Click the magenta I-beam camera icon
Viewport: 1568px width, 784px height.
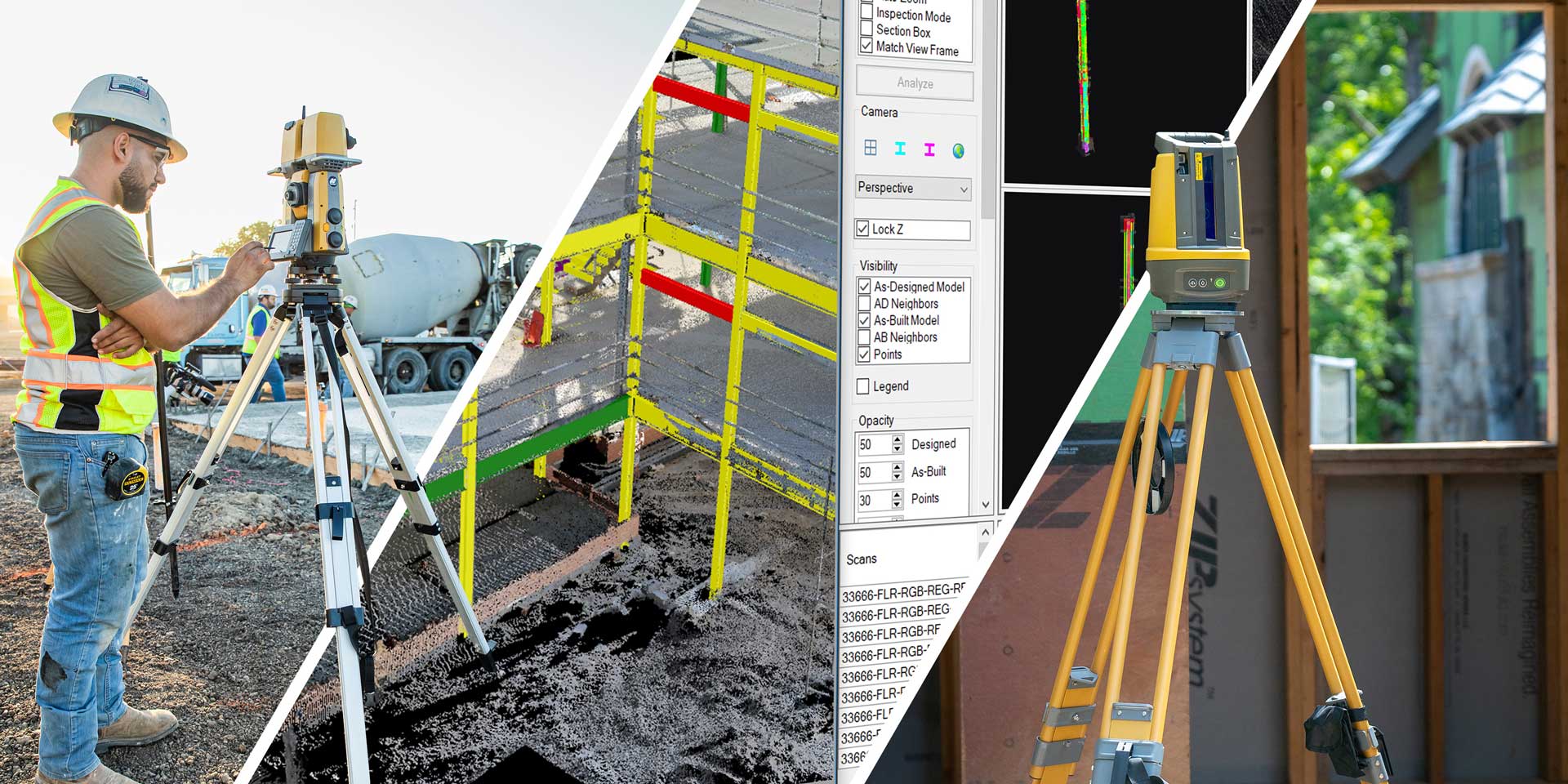tap(929, 149)
